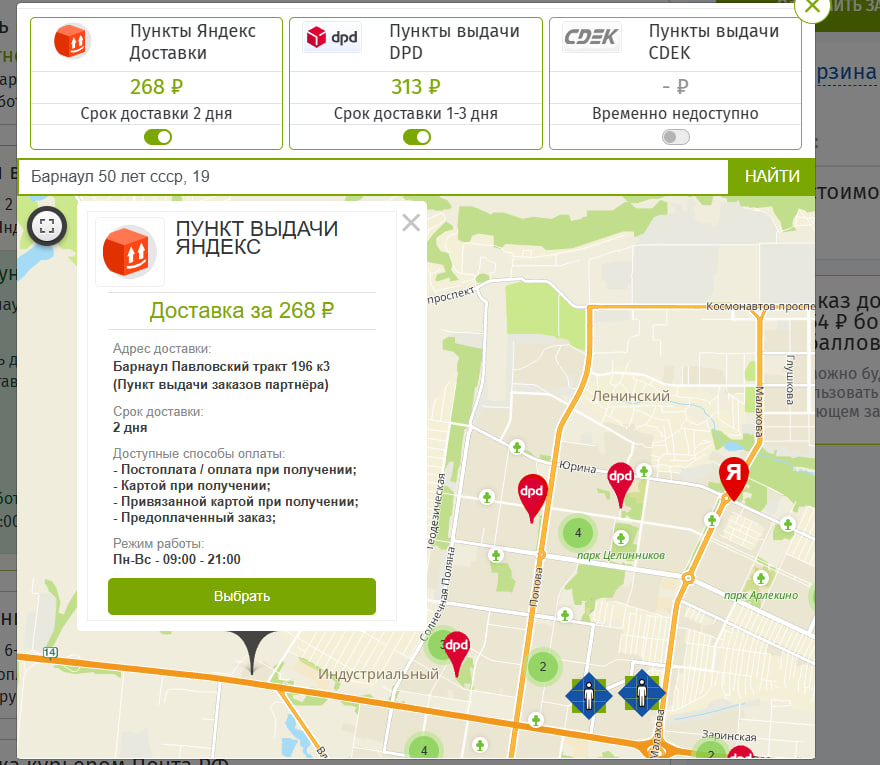This screenshot has height=765, width=880.
Task: Disable the DPD pickup points switch
Action: click(x=417, y=137)
